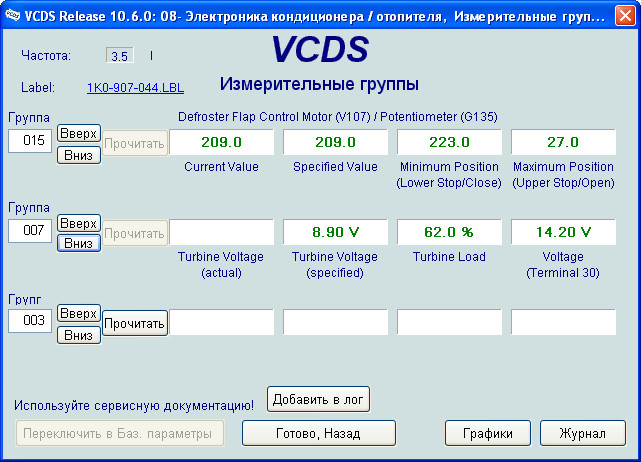Select Current Value field showing 209.0
641x462 pixels.
tap(221, 142)
